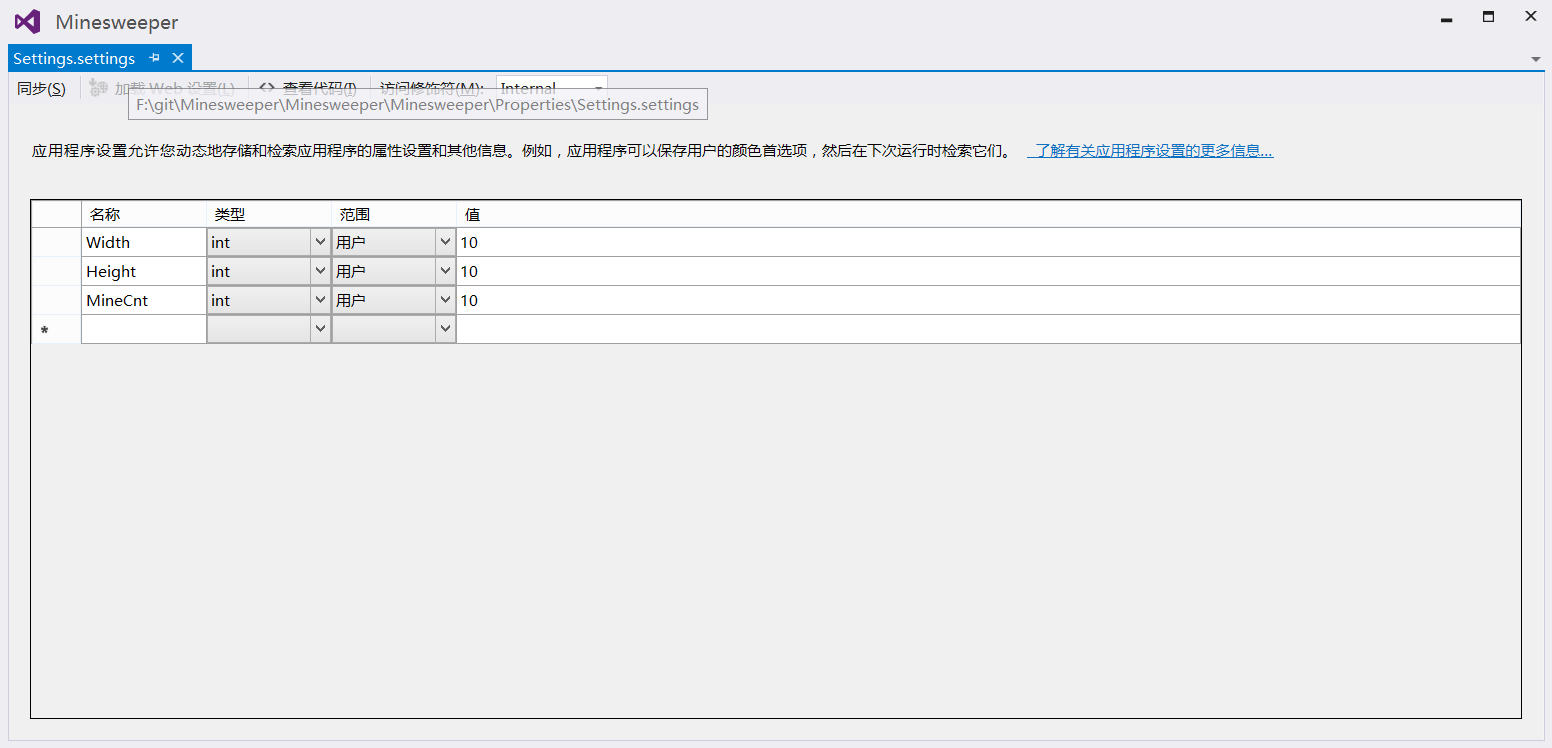
Task: Edit the value field of Height
Action: 988,271
